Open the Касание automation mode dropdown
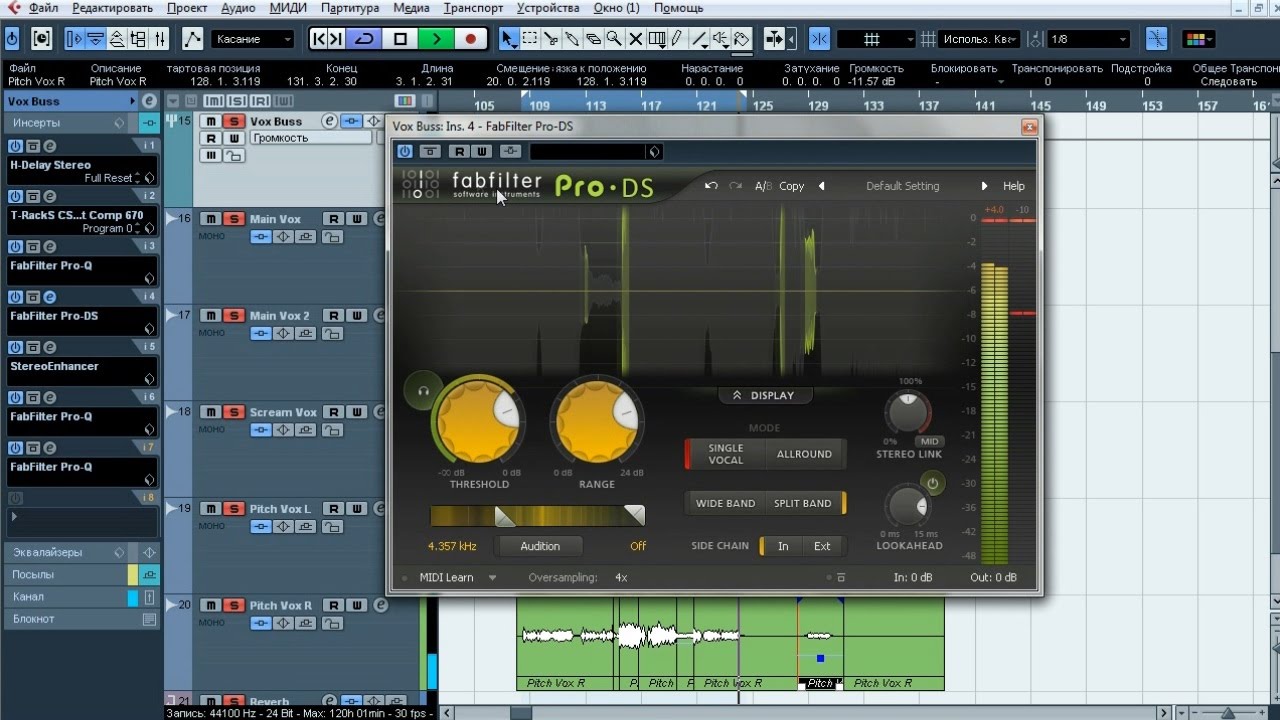The width and height of the screenshot is (1280, 720). [253, 39]
